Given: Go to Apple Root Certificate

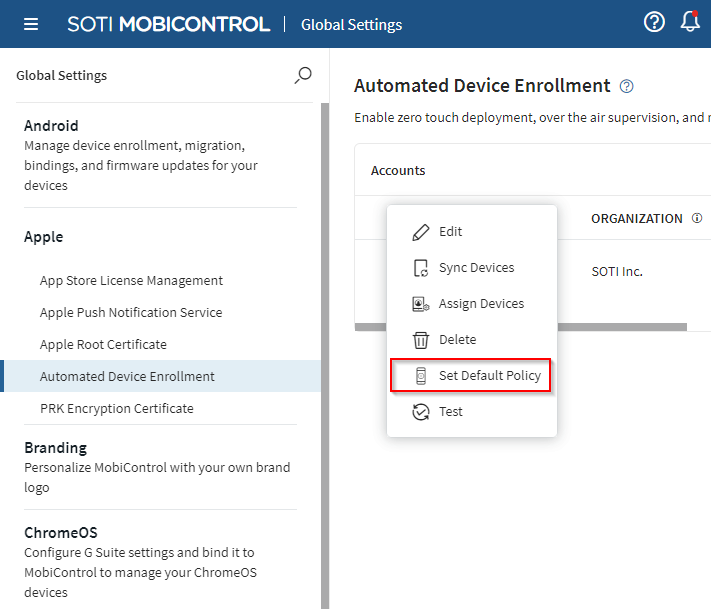Looking at the screenshot, I should pos(103,345).
